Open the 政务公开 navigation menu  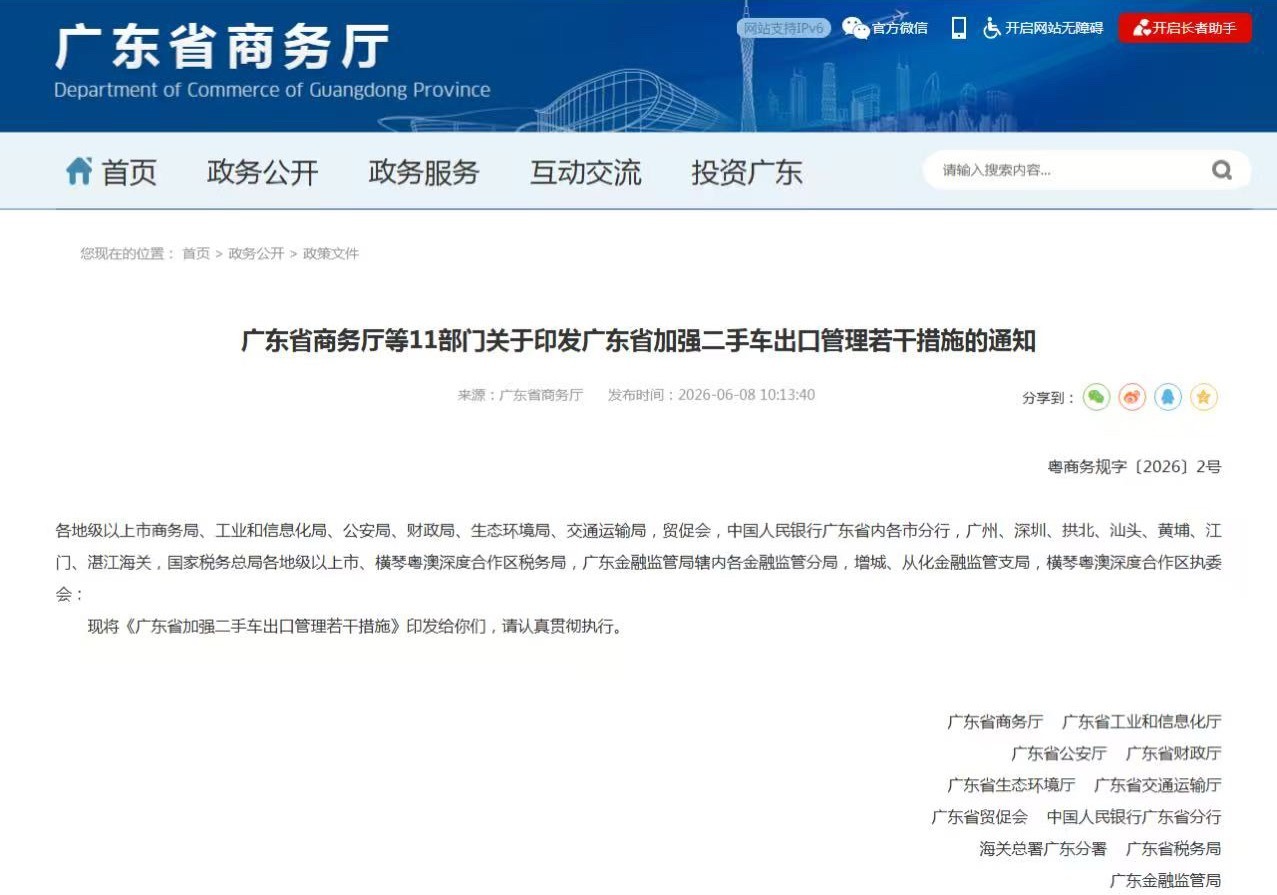[x=263, y=172]
